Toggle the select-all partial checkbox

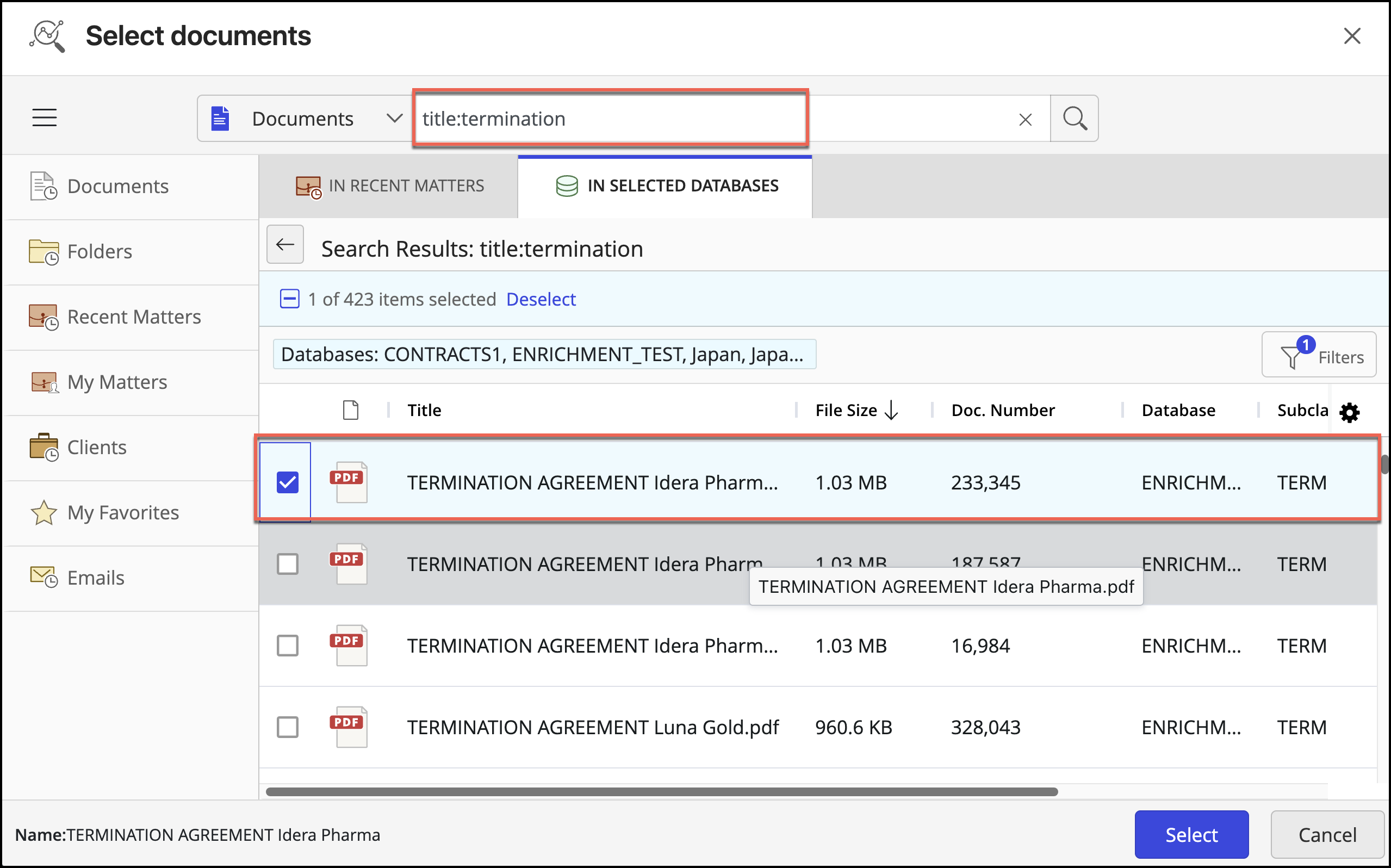[289, 299]
